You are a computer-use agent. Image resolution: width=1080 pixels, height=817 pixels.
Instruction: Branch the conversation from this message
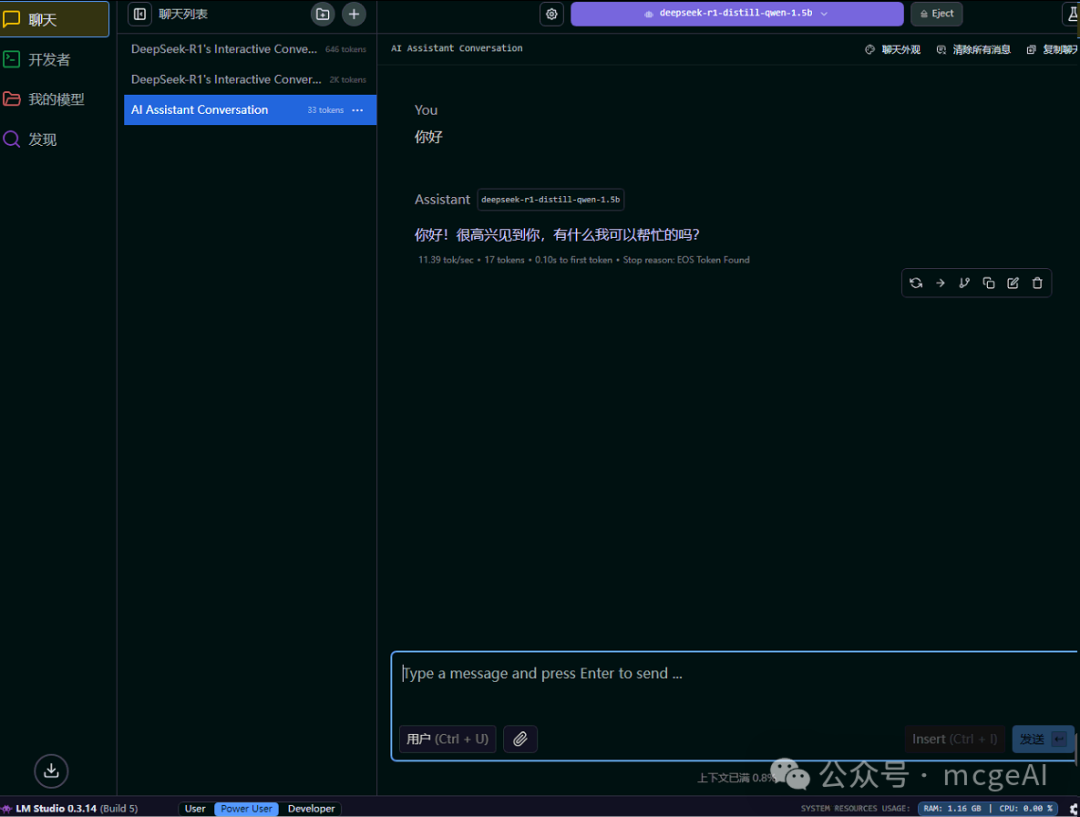[964, 283]
